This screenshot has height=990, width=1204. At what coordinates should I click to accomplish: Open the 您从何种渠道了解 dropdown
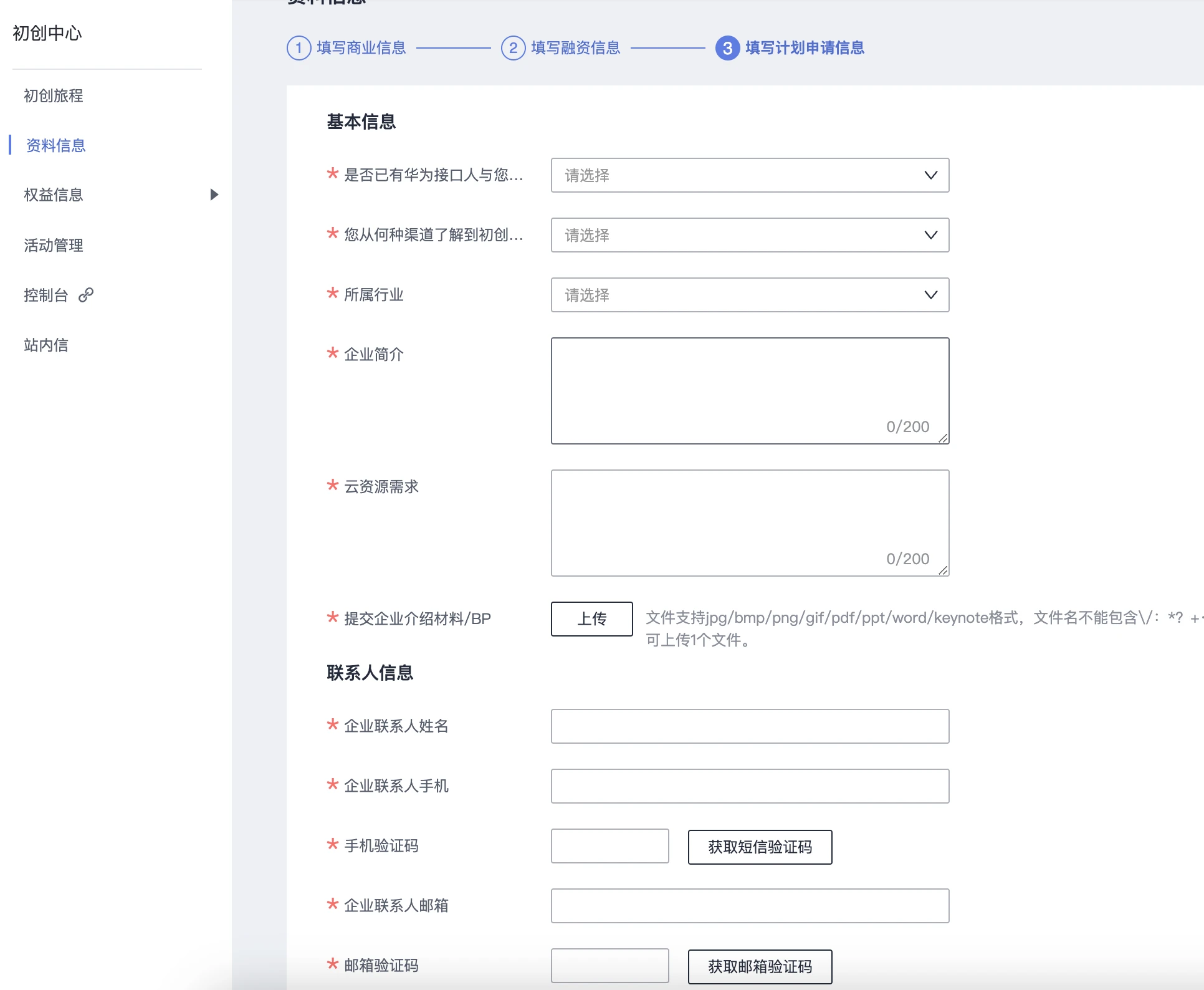[750, 235]
